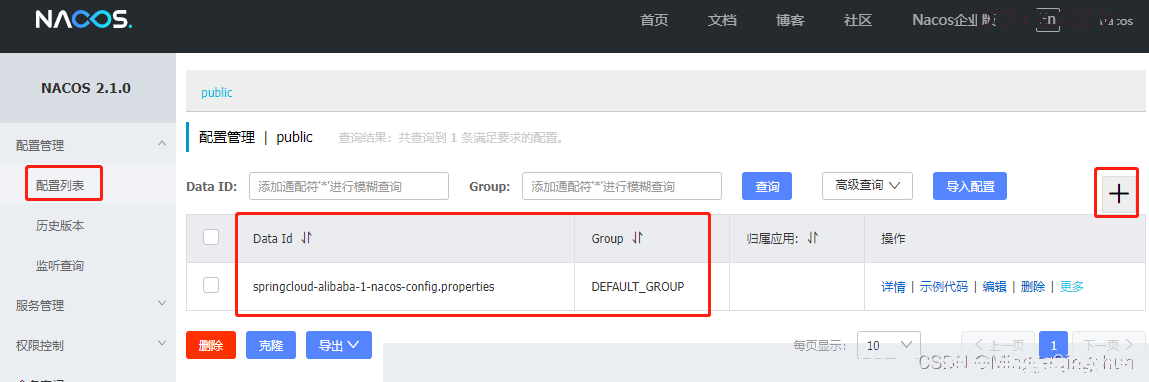Image resolution: width=1149 pixels, height=382 pixels.
Task: Click the 导入配置 button
Action: tap(969, 186)
